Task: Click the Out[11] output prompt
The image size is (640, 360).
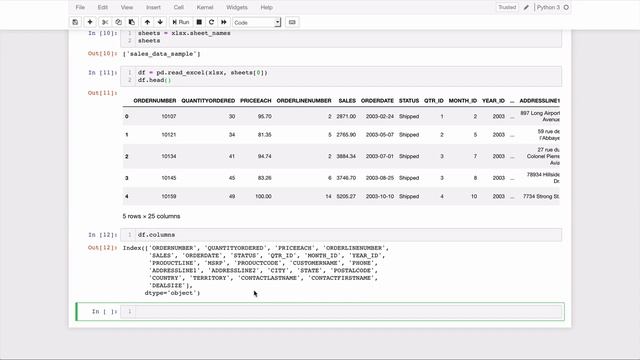Action: pos(102,93)
